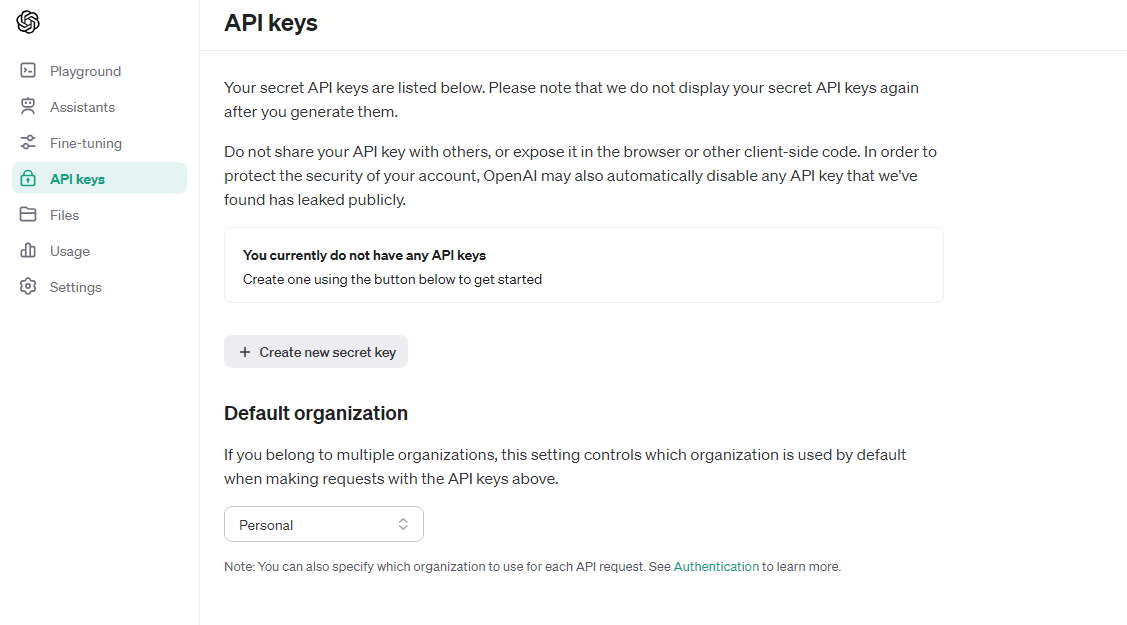This screenshot has width=1127, height=625.
Task: Click the API keys lock icon
Action: coord(28,178)
